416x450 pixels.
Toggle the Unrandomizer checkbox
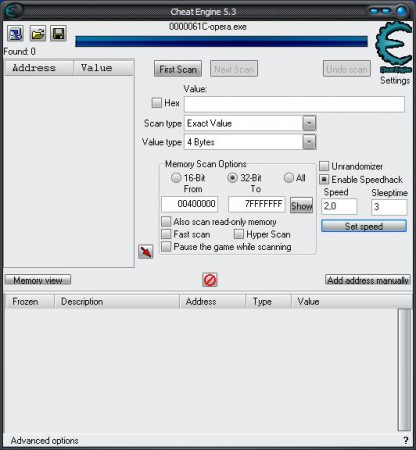pos(324,166)
